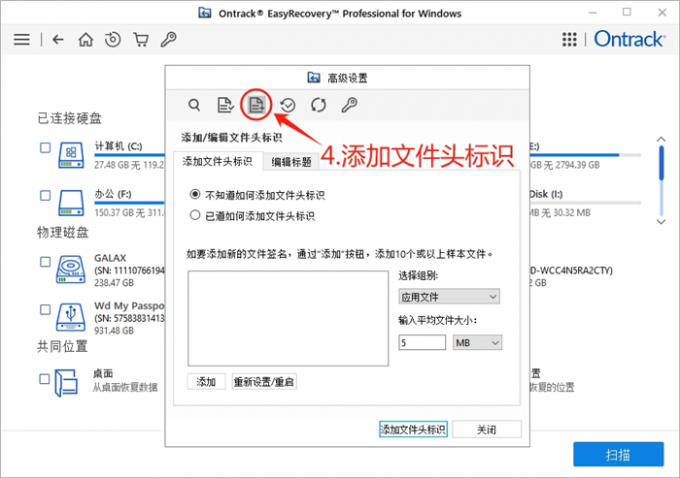Open the preview magnifier settings icon

194,105
